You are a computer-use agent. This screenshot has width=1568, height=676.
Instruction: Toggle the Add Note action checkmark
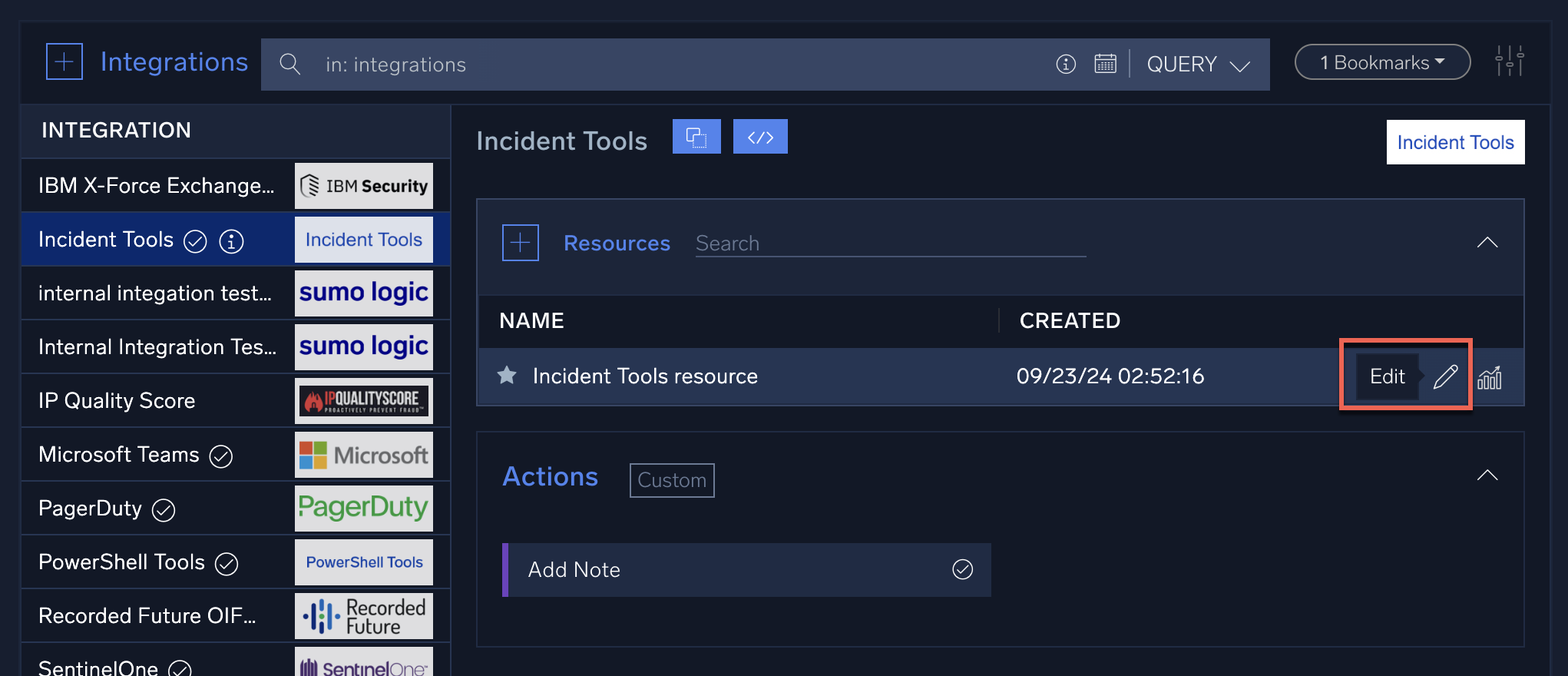pyautogui.click(x=962, y=569)
